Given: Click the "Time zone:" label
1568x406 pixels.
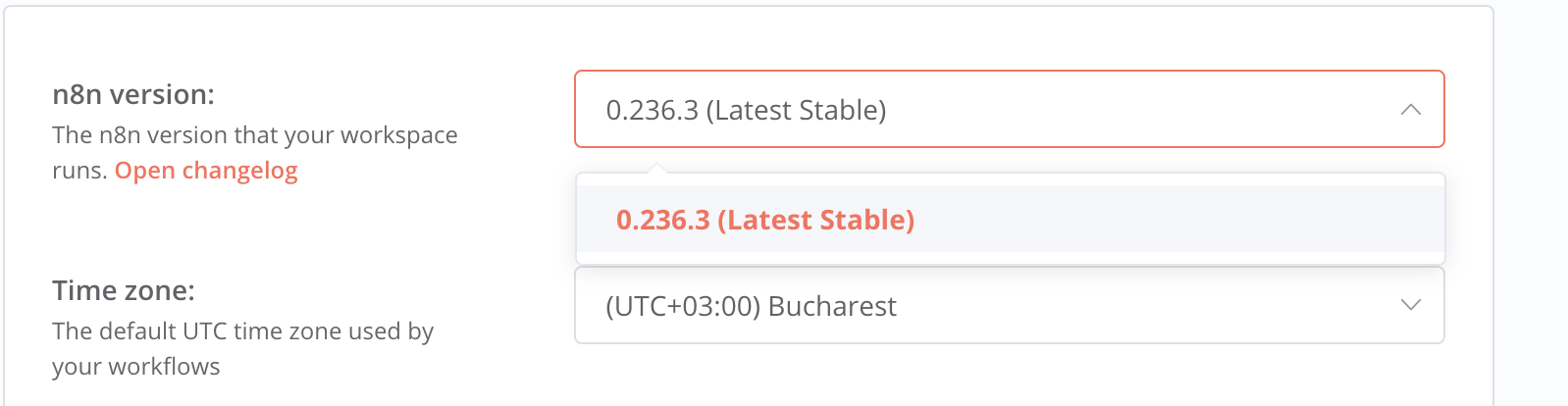Looking at the screenshot, I should pyautogui.click(x=124, y=290).
